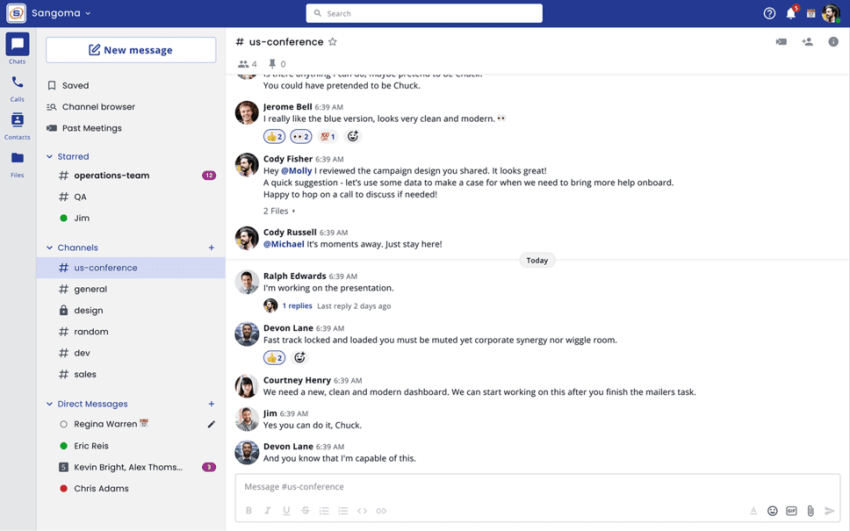Open the 1 replies thread link
This screenshot has width=850, height=531.
pos(297,306)
